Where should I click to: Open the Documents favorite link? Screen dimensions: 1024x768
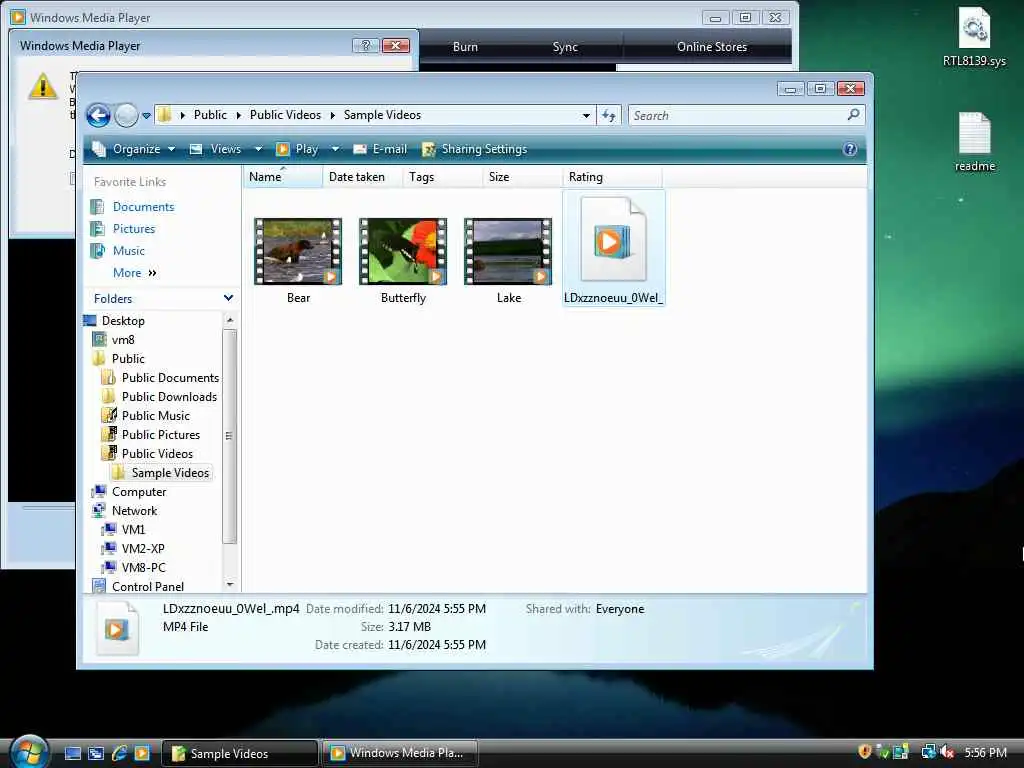pyautogui.click(x=143, y=207)
